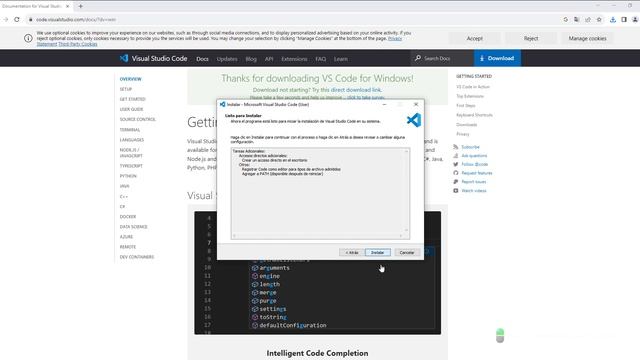This screenshot has width=640, height=360.
Task: Open Source Control in the sidebar
Action: point(138,119)
